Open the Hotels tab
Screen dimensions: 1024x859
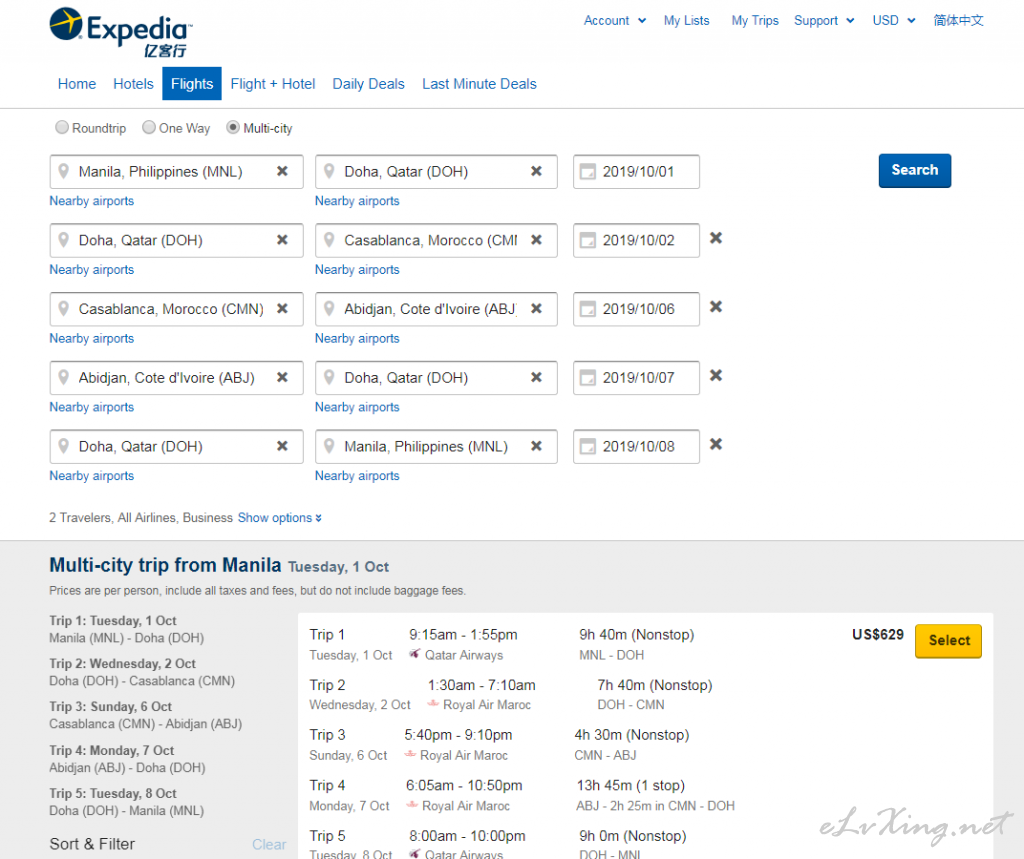133,84
